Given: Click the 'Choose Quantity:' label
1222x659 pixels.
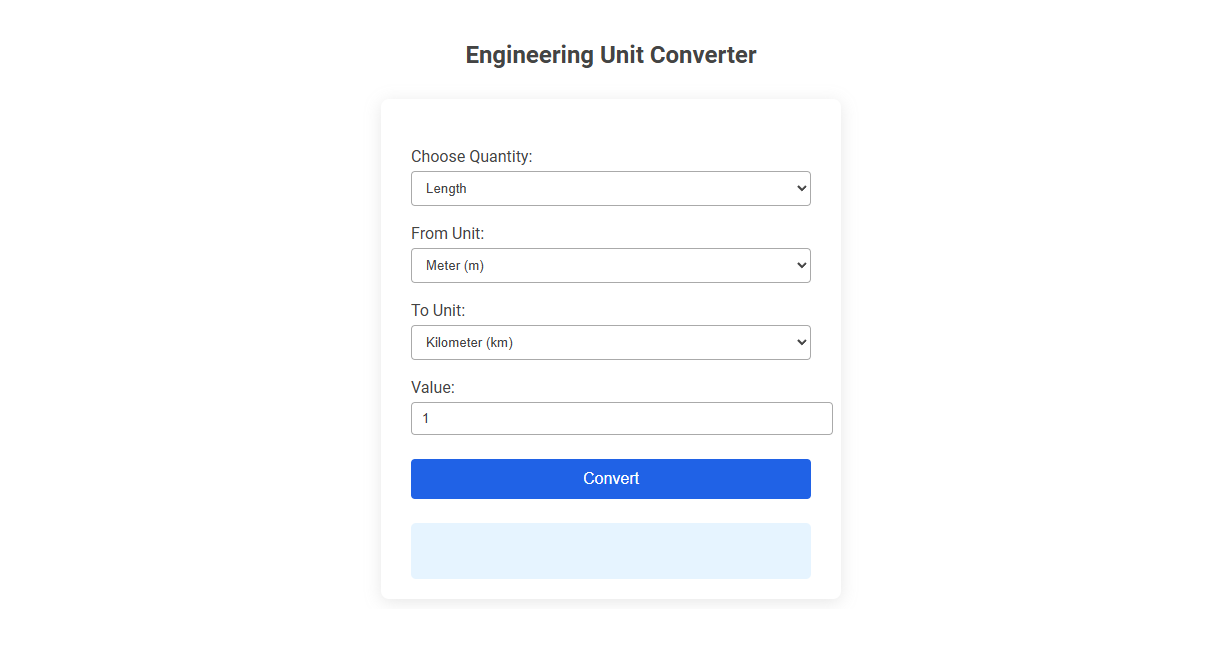Looking at the screenshot, I should 471,157.
